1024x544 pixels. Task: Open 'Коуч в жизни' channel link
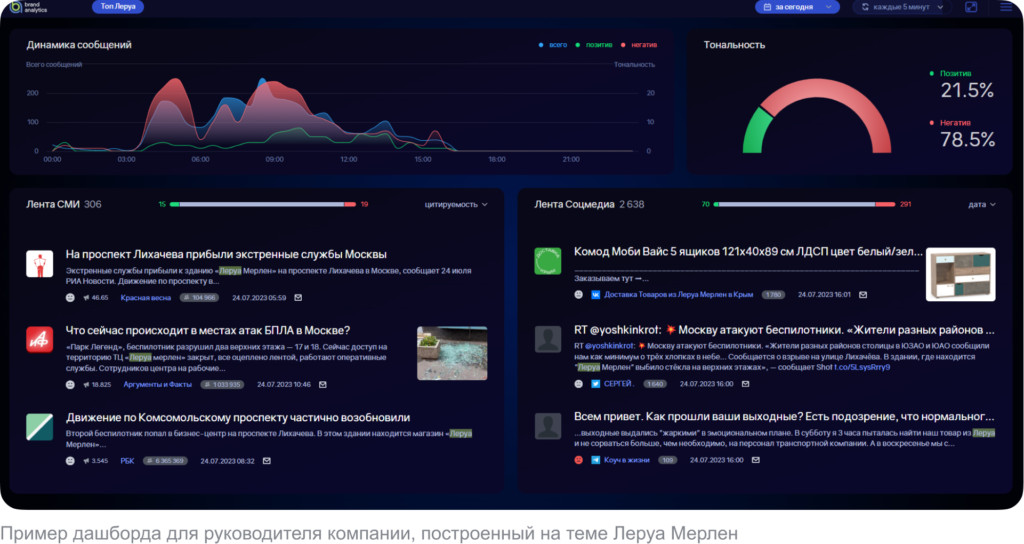[x=626, y=460]
